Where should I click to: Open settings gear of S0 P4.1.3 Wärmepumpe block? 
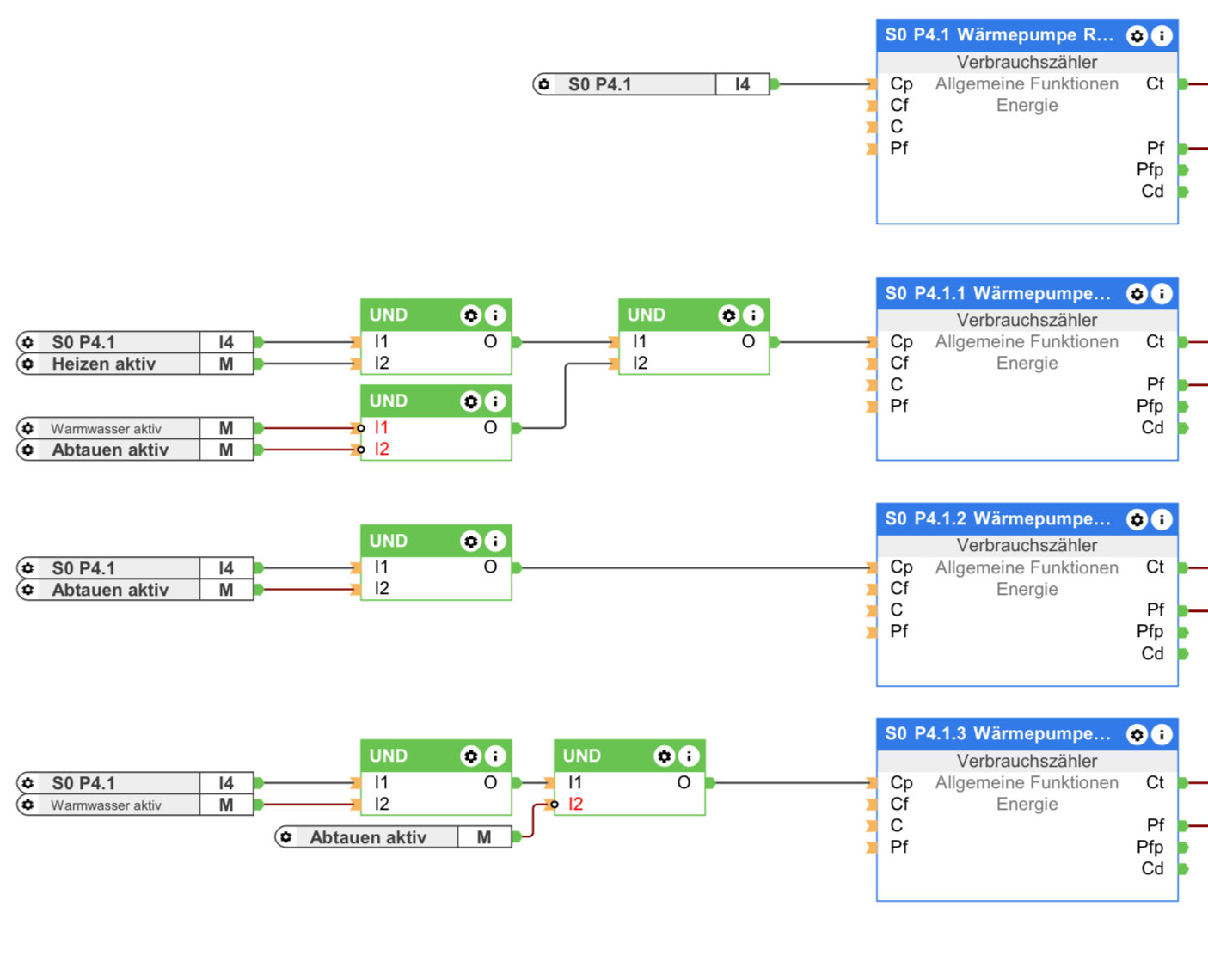pyautogui.click(x=1137, y=735)
